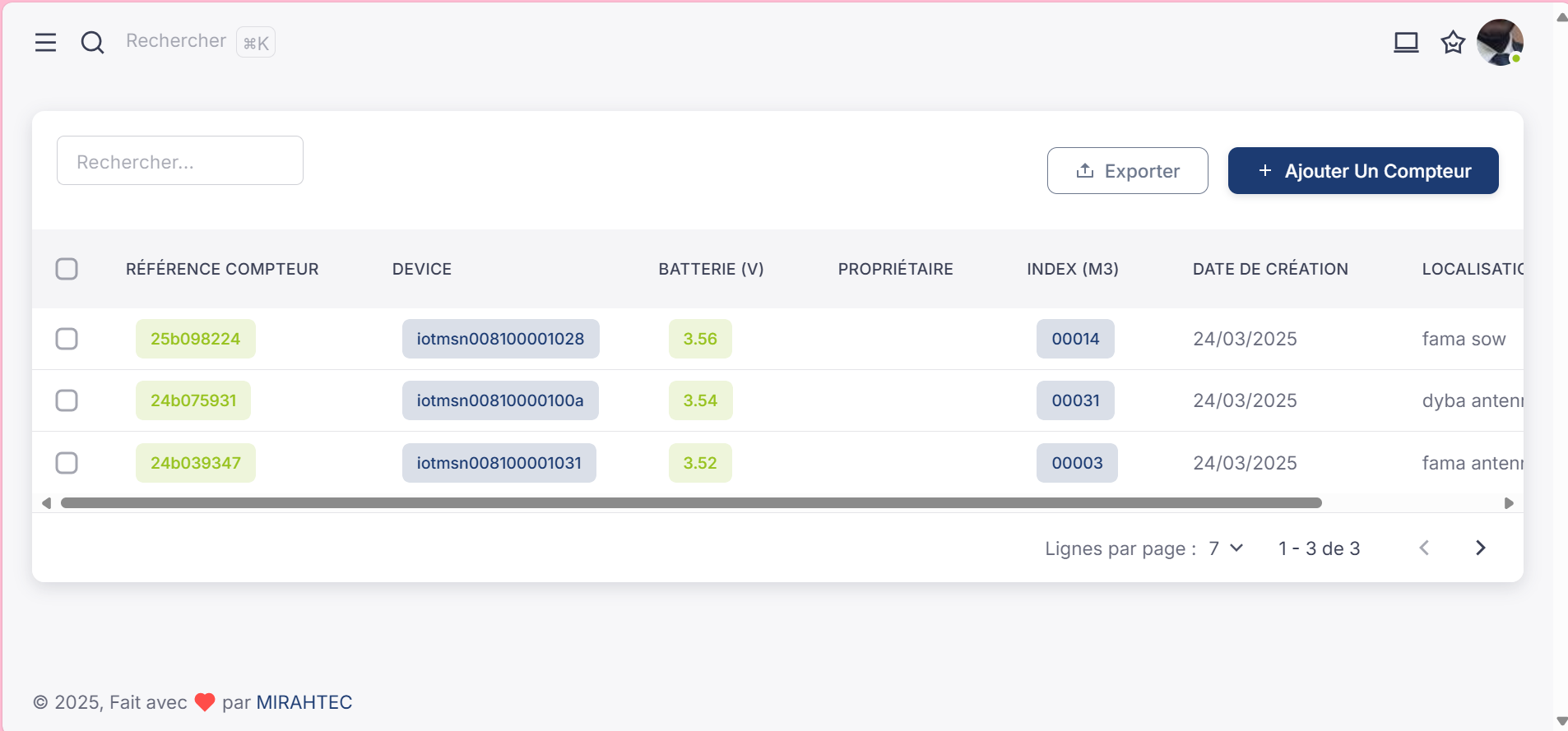
Task: Expand the Lignes par page dropdown
Action: coord(1226,548)
